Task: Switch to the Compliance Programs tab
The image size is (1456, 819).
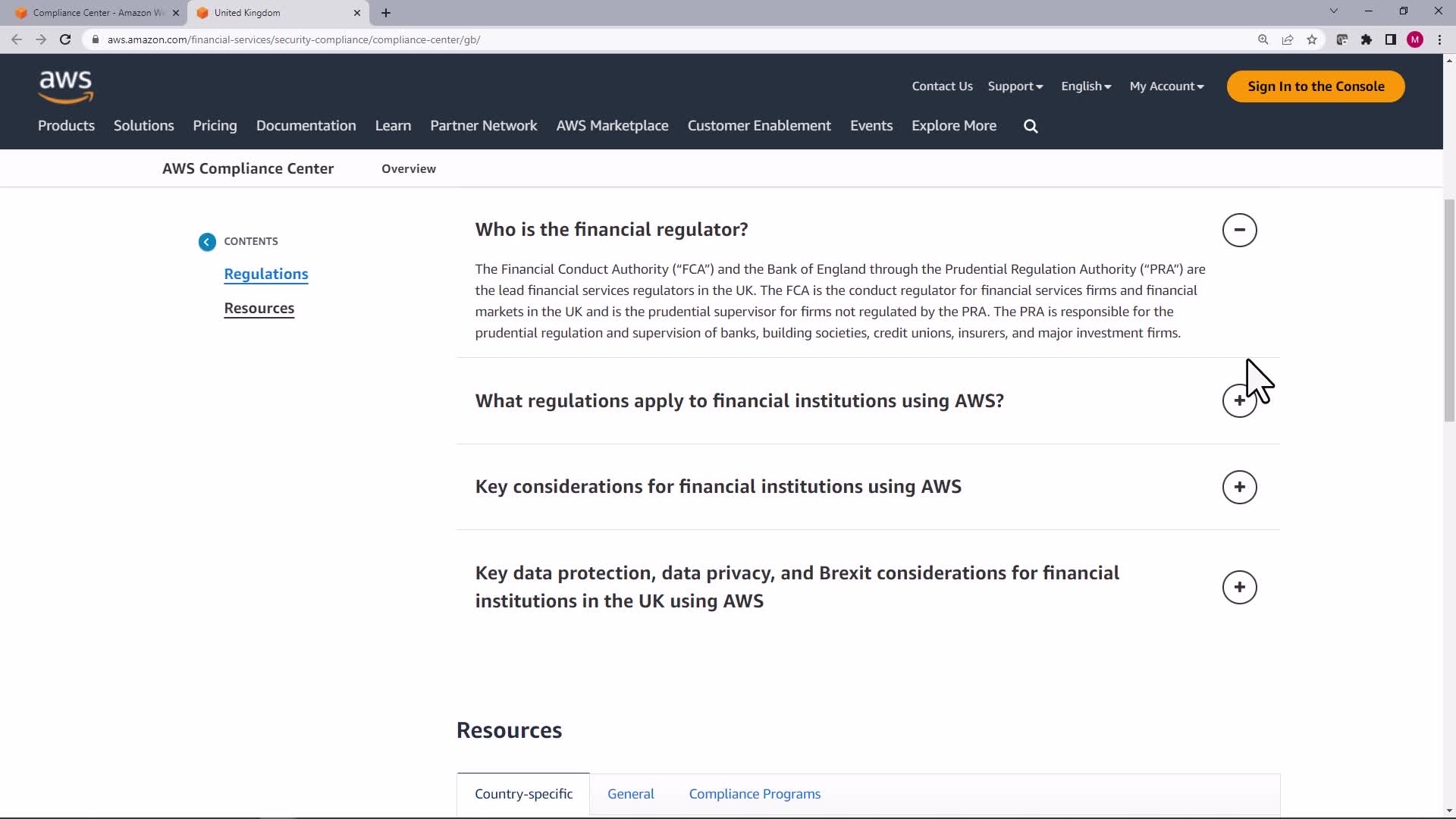Action: tap(755, 794)
